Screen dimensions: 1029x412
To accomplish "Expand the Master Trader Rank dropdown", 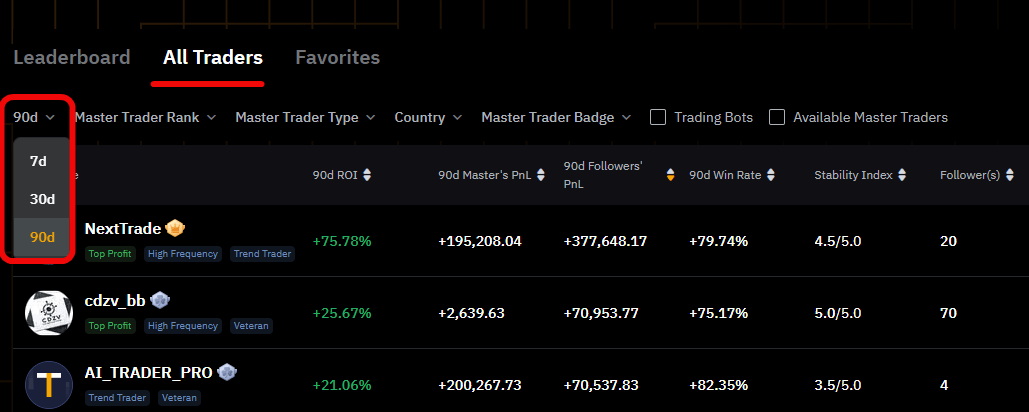I will pyautogui.click(x=145, y=117).
